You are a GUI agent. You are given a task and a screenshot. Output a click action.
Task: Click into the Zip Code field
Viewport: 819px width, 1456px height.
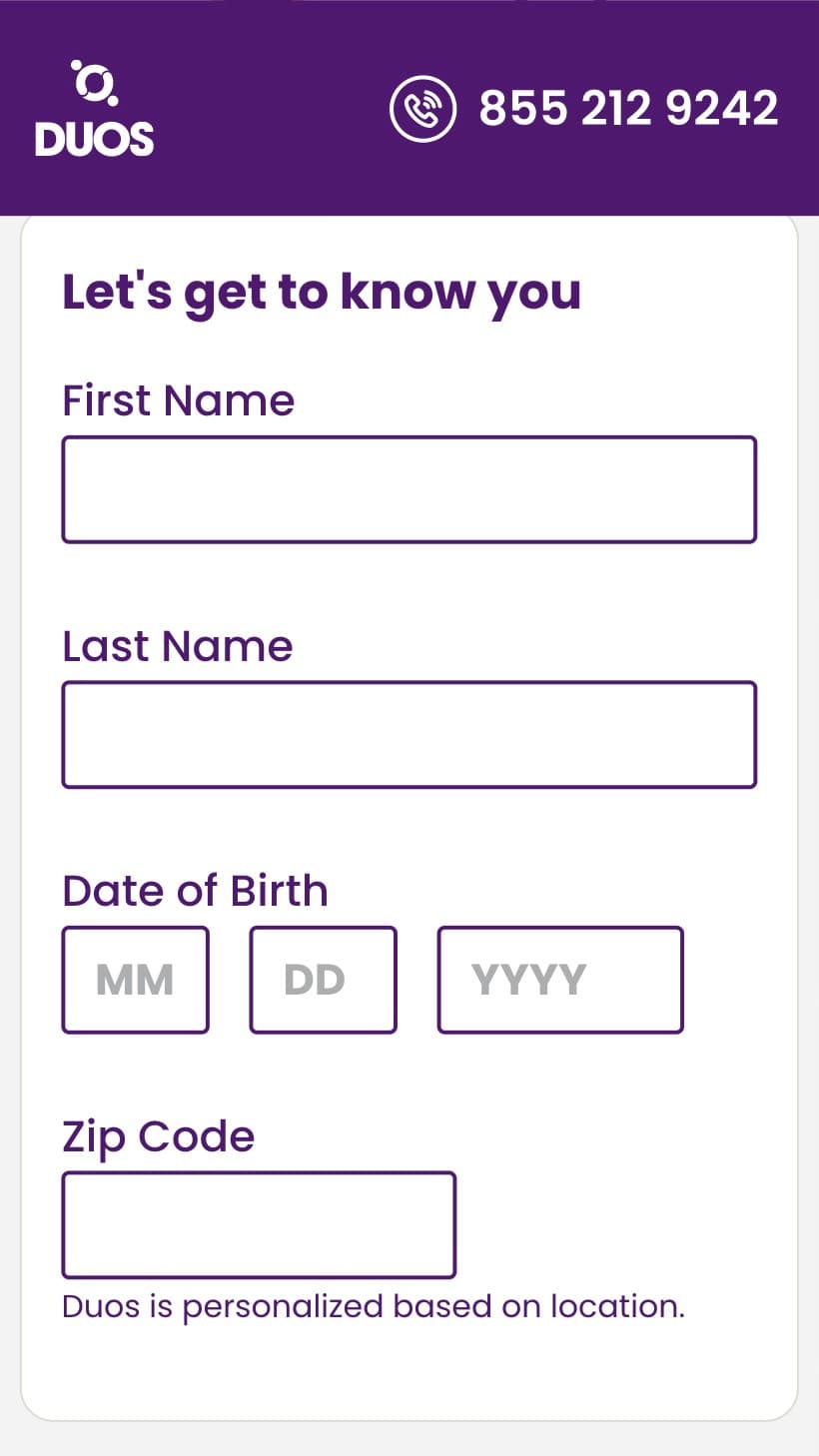(x=259, y=1225)
